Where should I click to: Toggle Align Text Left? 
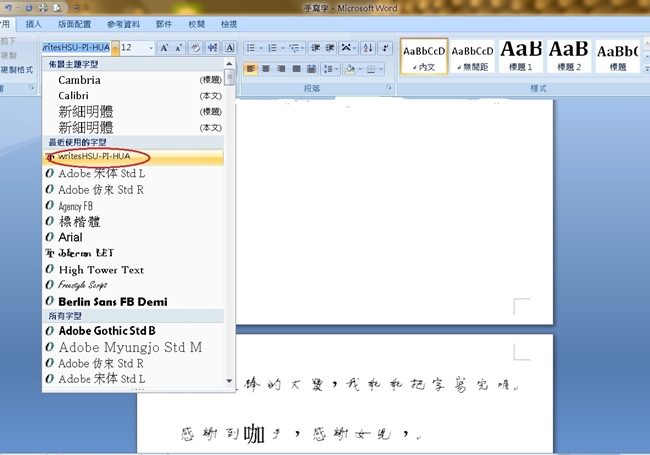click(x=250, y=68)
